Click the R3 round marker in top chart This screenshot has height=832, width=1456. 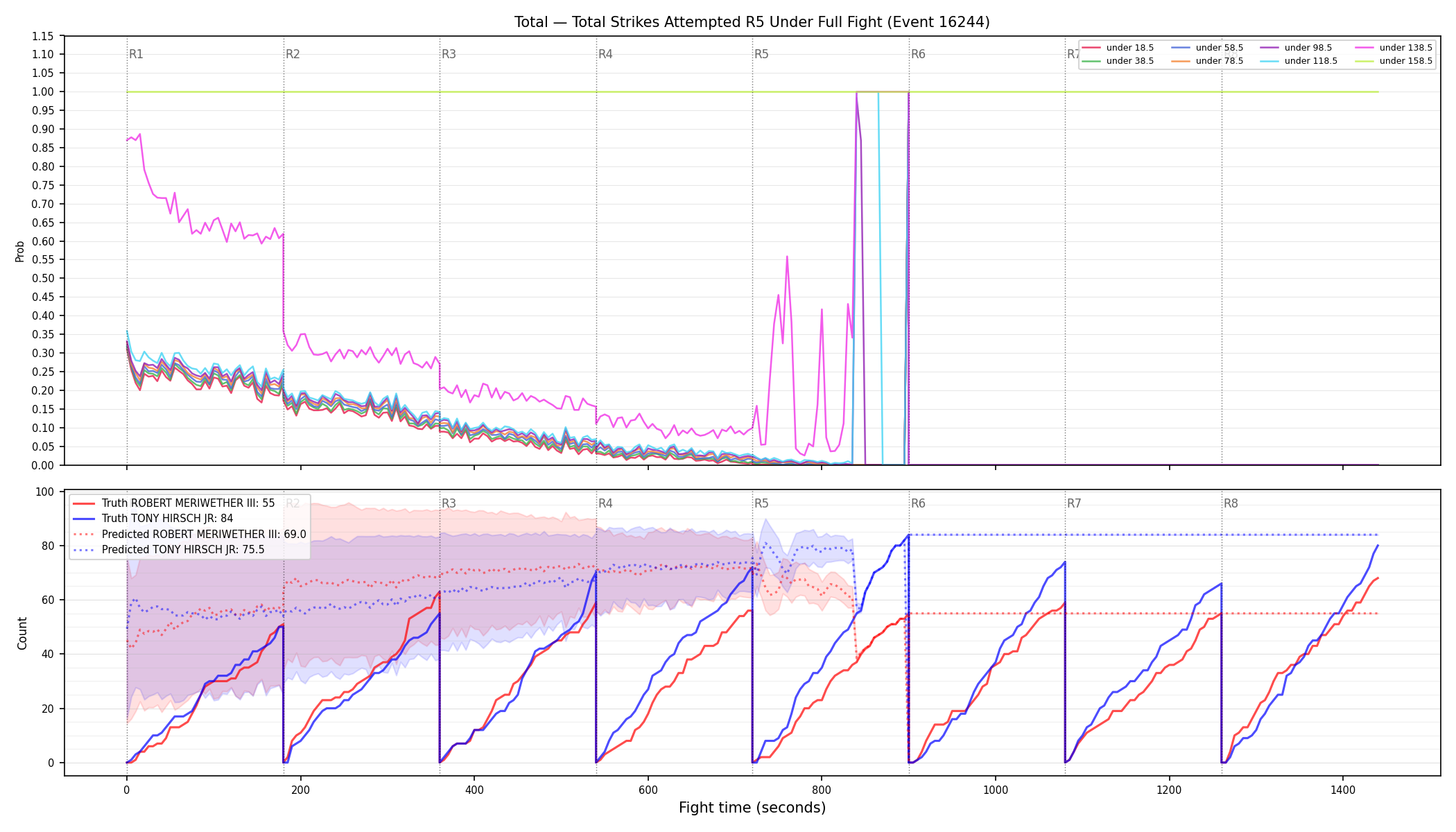tap(449, 54)
